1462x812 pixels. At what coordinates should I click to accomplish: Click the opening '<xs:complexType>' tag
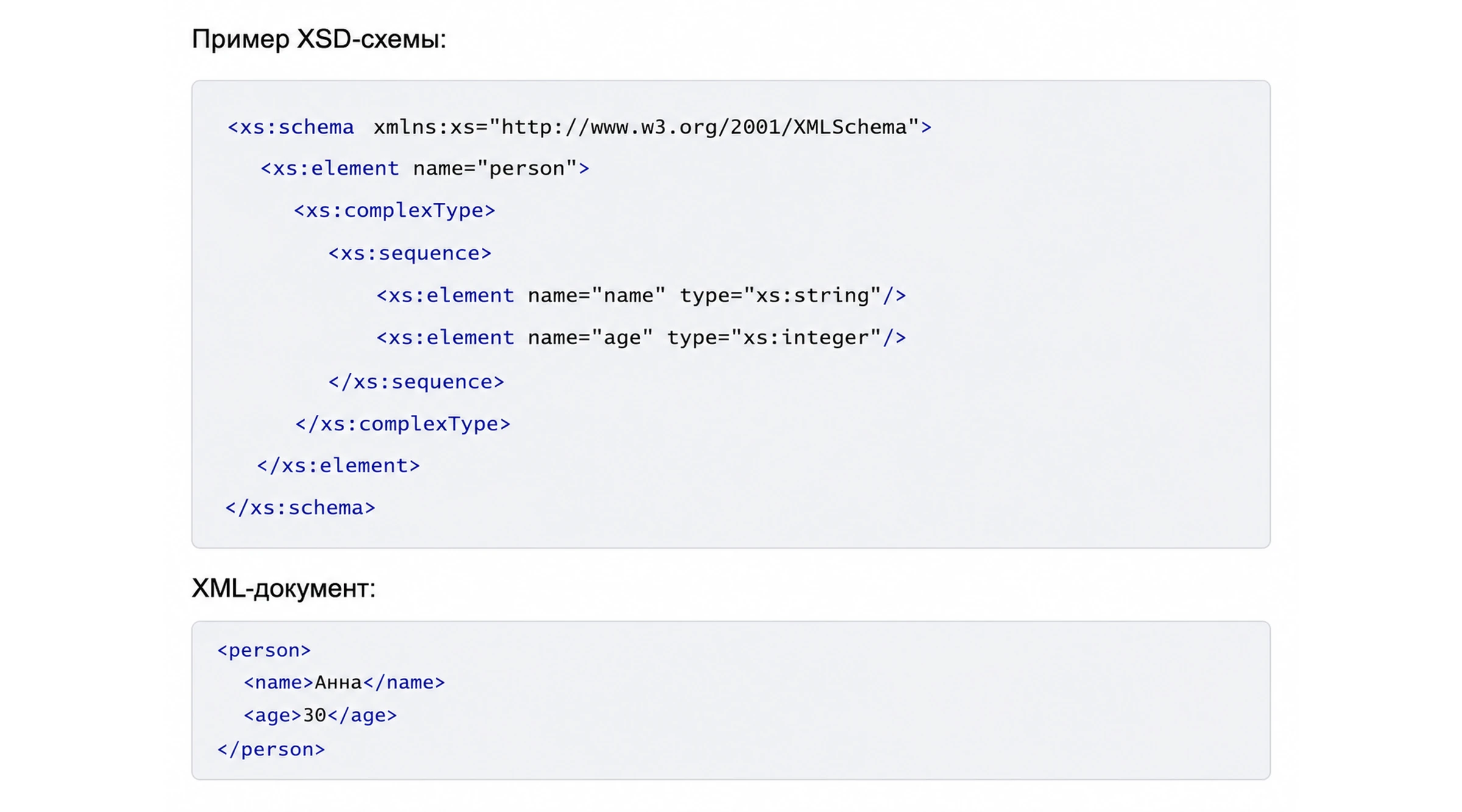(x=395, y=210)
